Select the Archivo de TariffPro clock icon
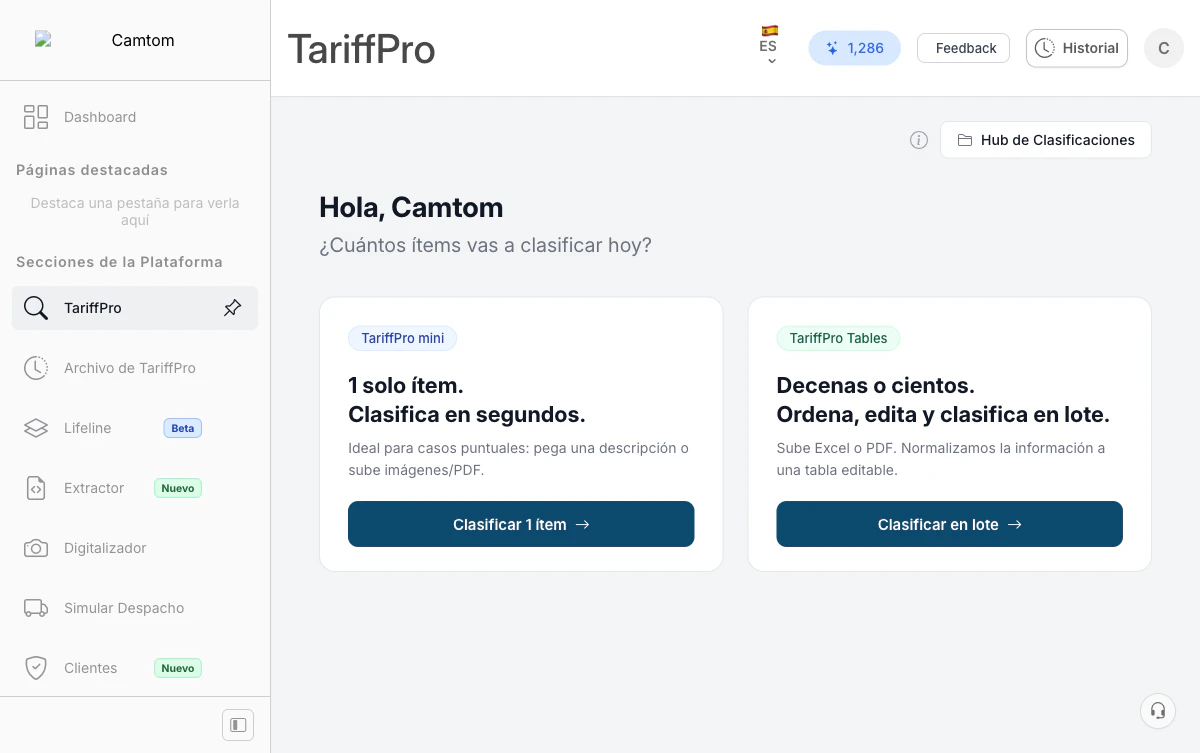Viewport: 1200px width, 753px height. [x=35, y=368]
